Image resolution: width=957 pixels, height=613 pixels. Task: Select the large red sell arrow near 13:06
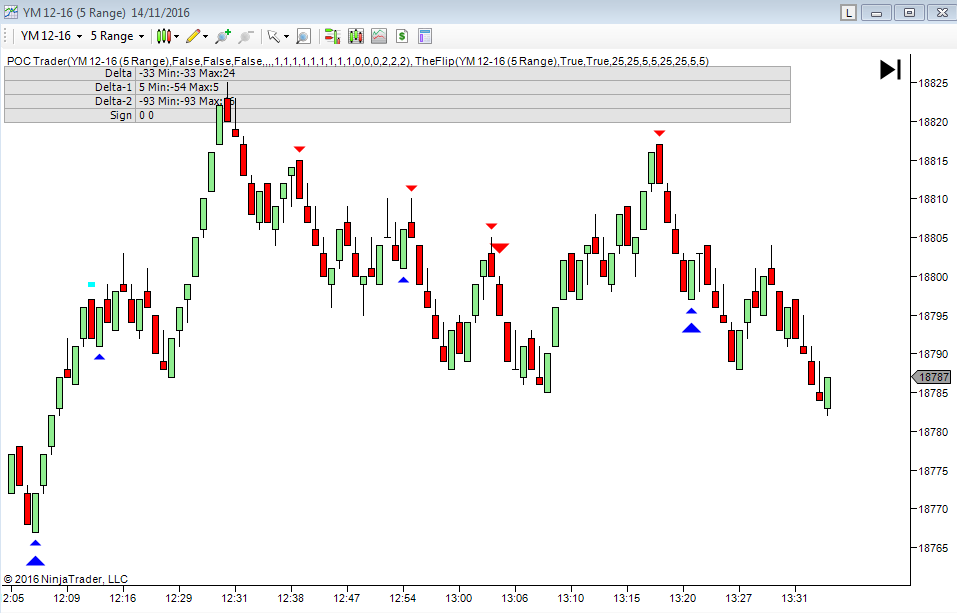click(500, 247)
